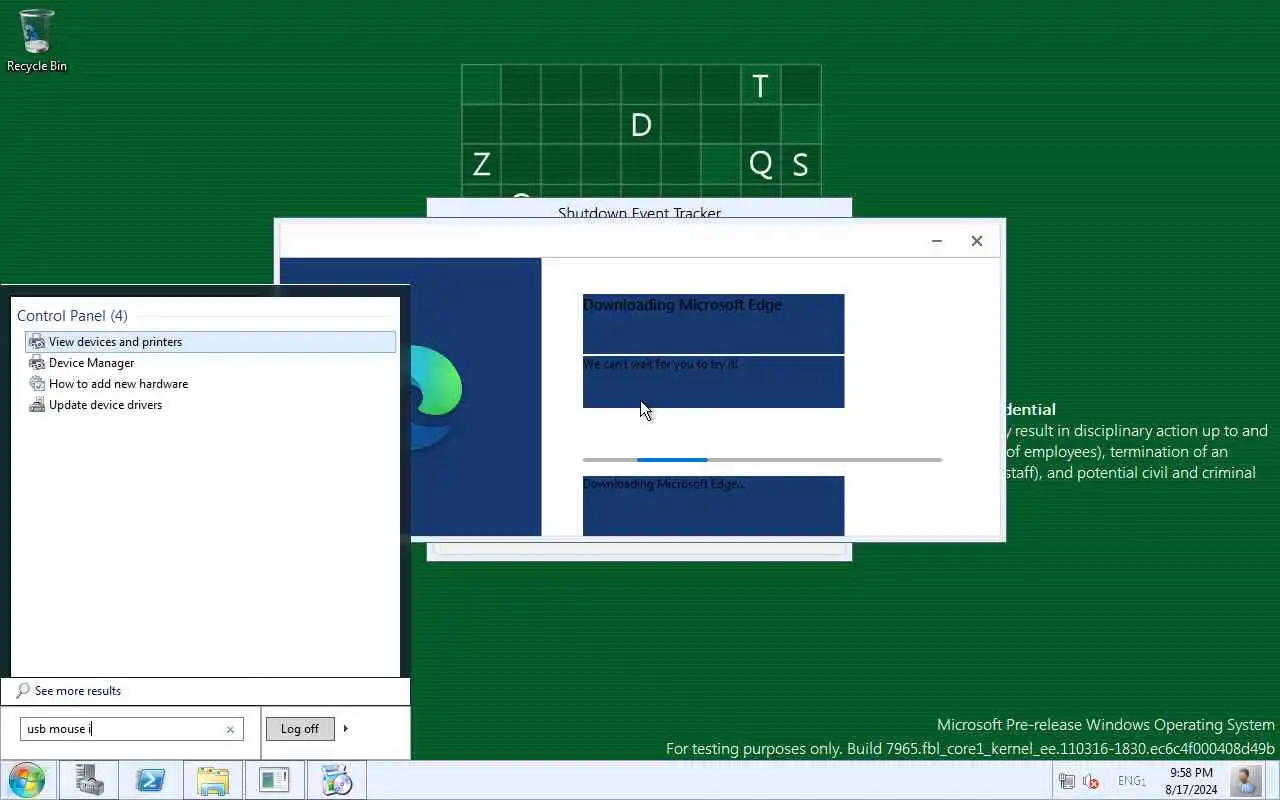
Task: Click the taskbar clock showing 9:58 PM
Action: (1191, 781)
